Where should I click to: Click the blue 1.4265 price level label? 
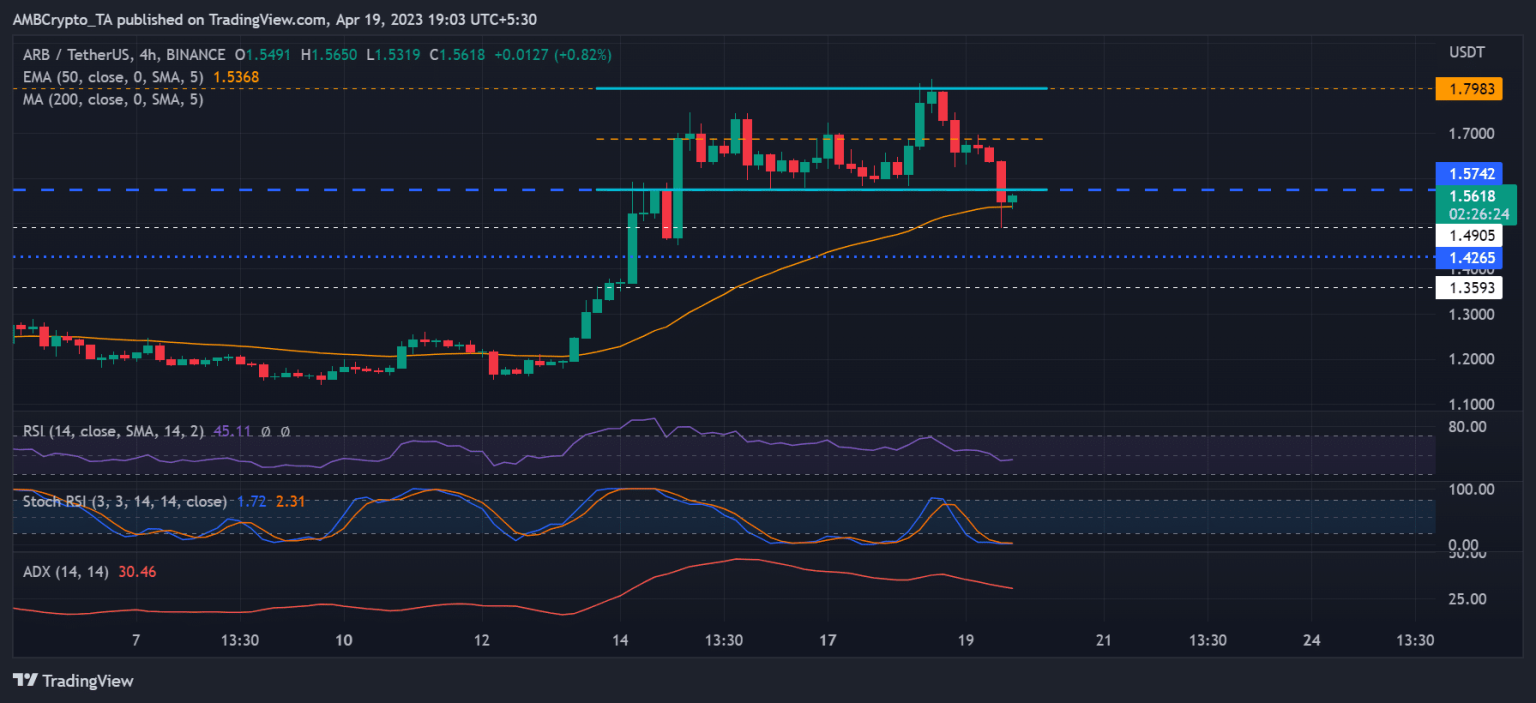click(x=1465, y=258)
